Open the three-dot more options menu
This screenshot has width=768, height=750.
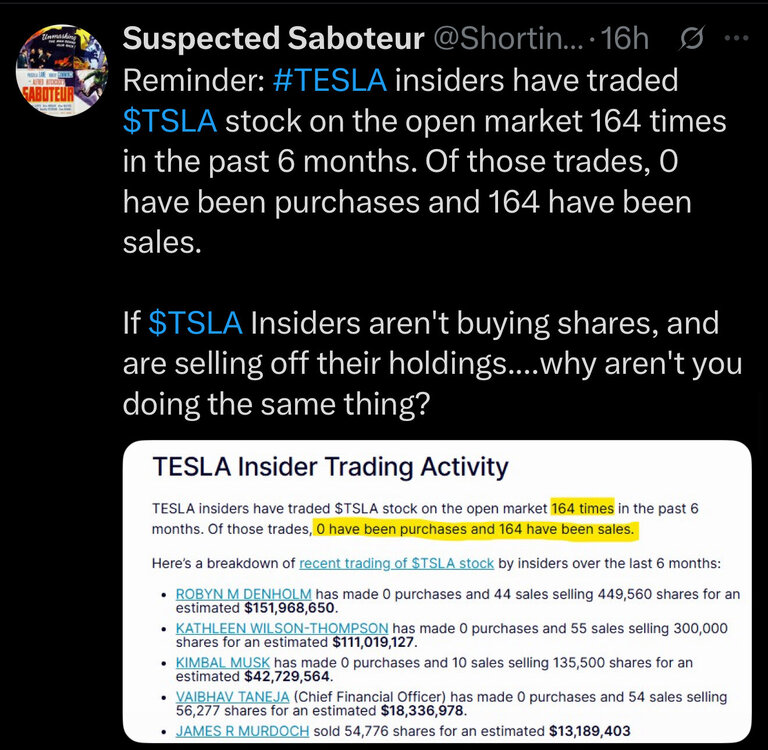click(735, 40)
